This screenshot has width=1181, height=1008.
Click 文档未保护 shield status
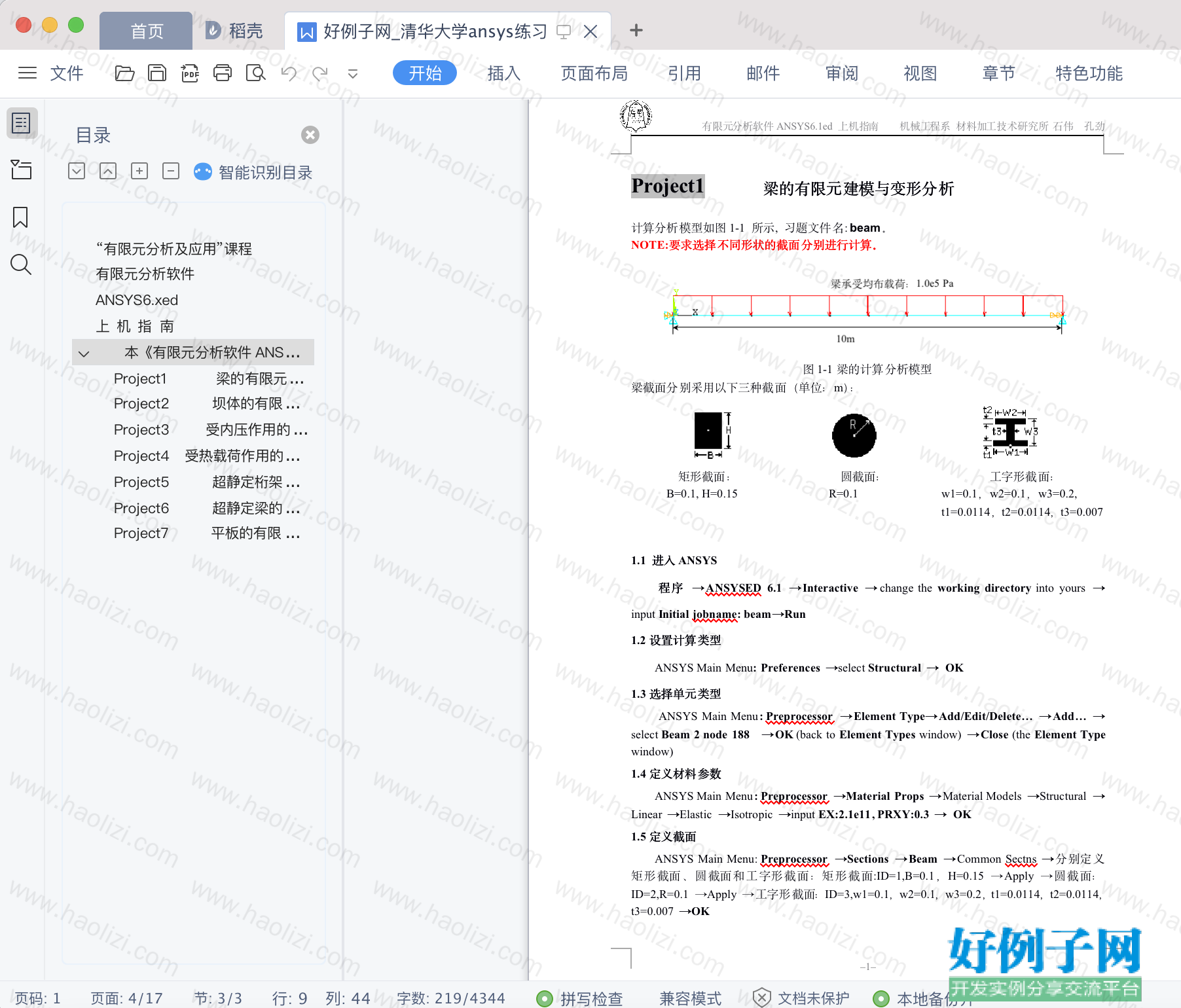click(801, 998)
